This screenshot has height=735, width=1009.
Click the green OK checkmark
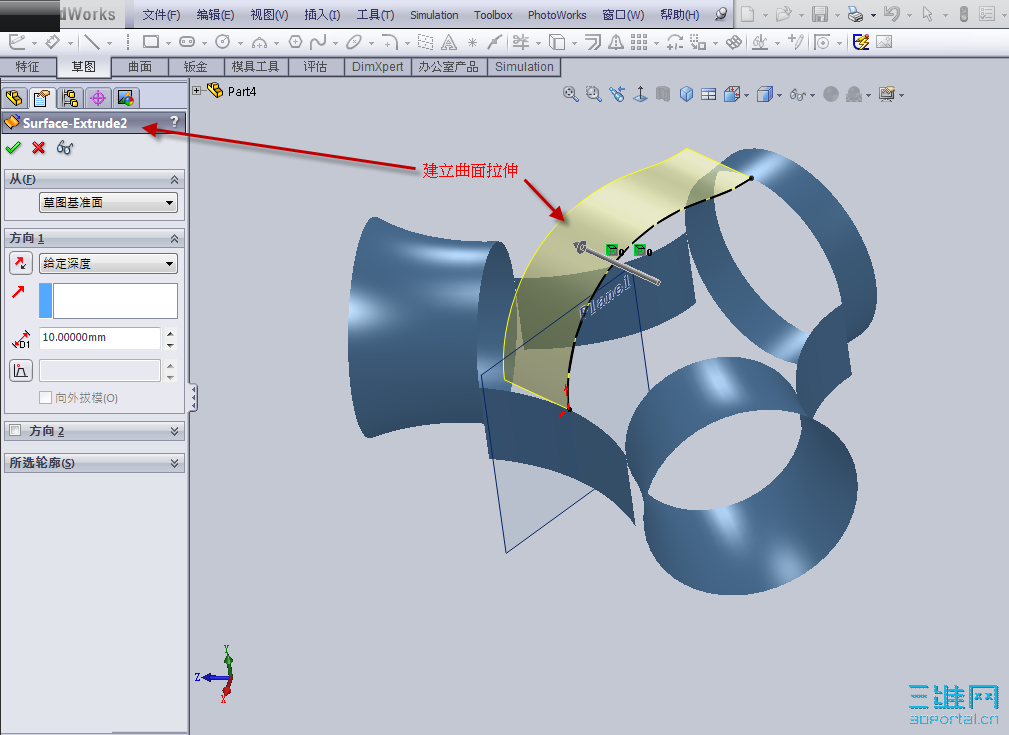[13, 148]
